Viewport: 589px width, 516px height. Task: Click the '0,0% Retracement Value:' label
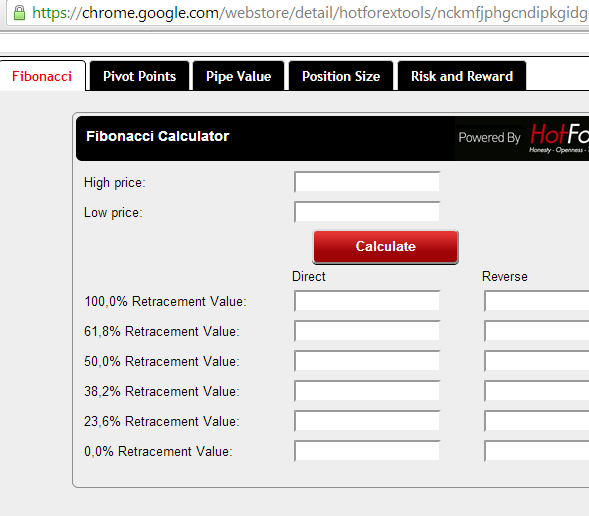click(x=158, y=451)
